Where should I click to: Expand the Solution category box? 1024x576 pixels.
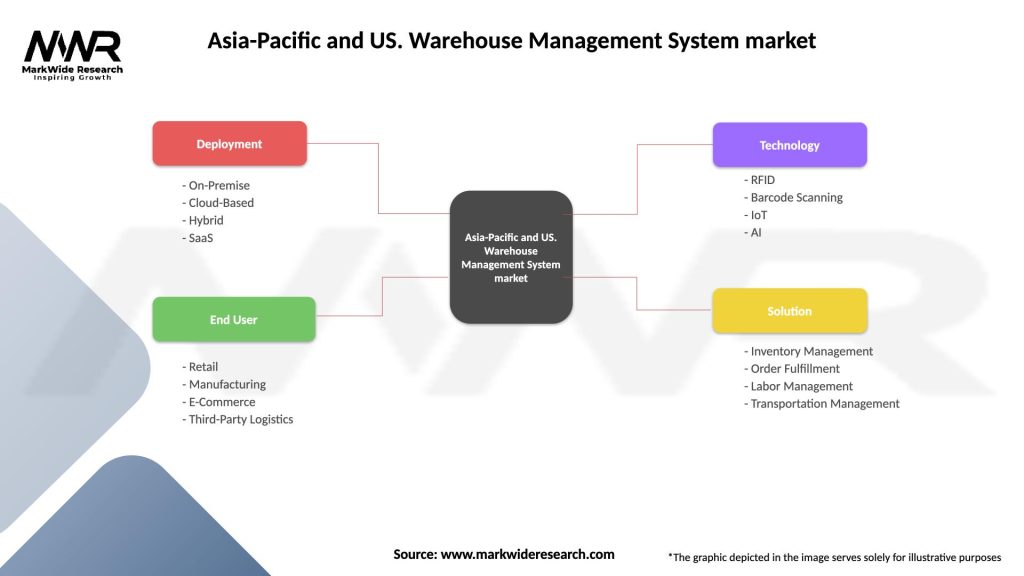(790, 311)
